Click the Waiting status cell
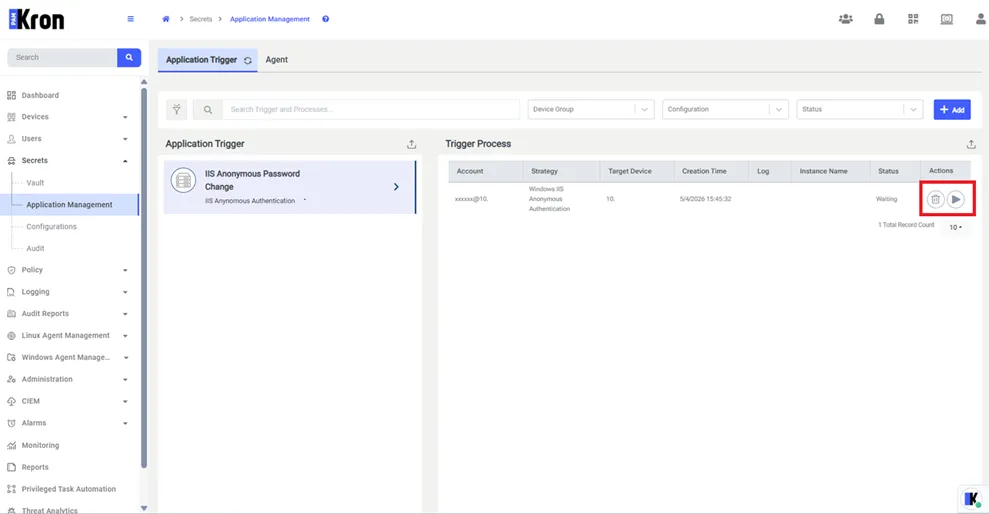Screen dimensions: 989x514 886,199
